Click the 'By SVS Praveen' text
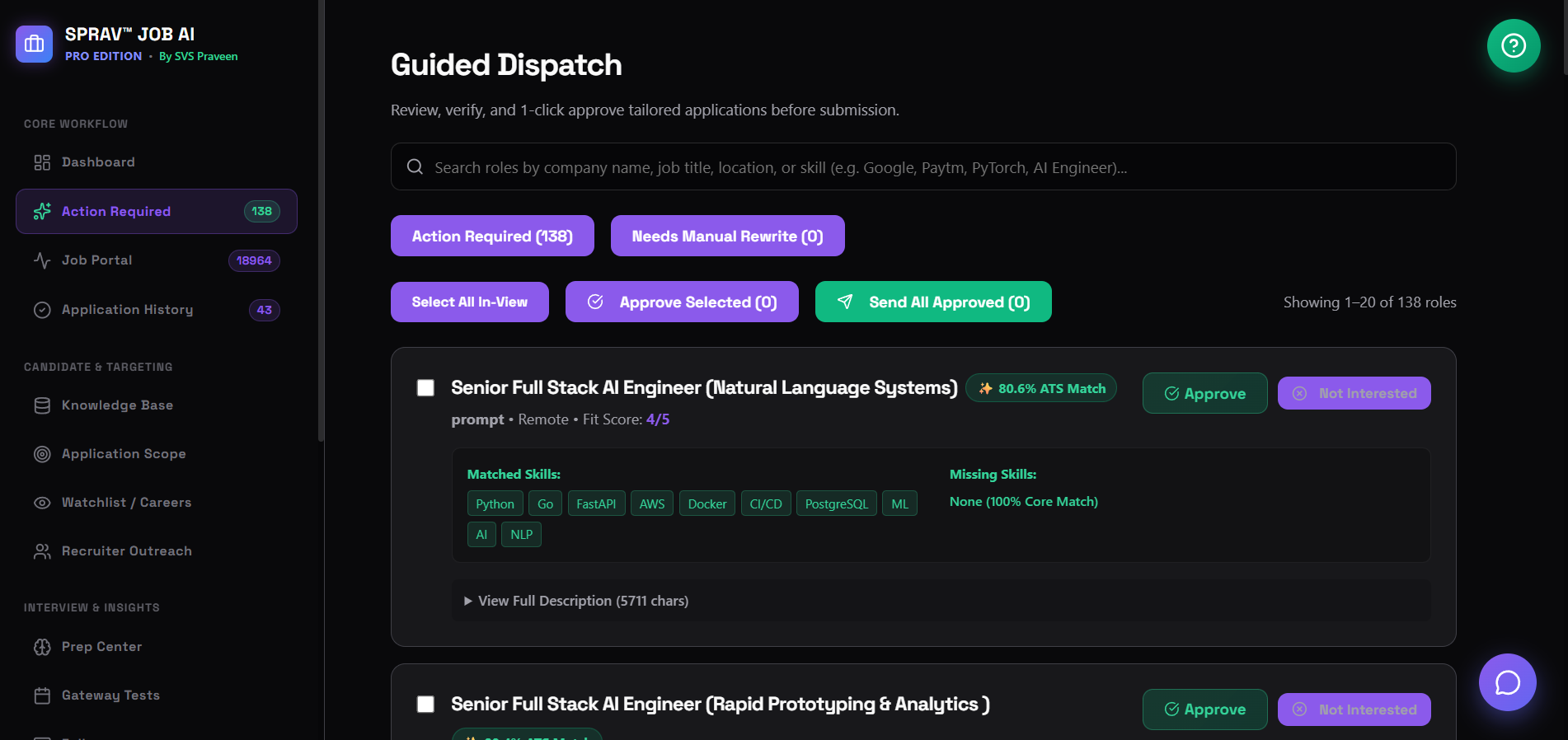Image resolution: width=1568 pixels, height=740 pixels. click(x=199, y=56)
